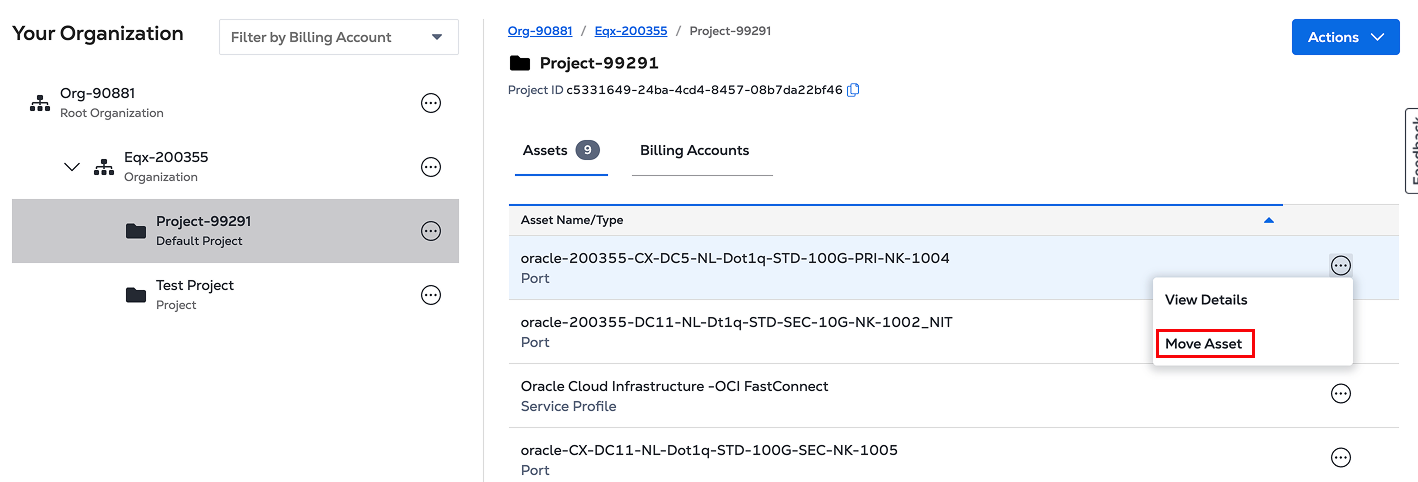Viewport: 1418px width, 482px height.
Task: Open options for OCI FastConnect service profile
Action: [x=1341, y=394]
